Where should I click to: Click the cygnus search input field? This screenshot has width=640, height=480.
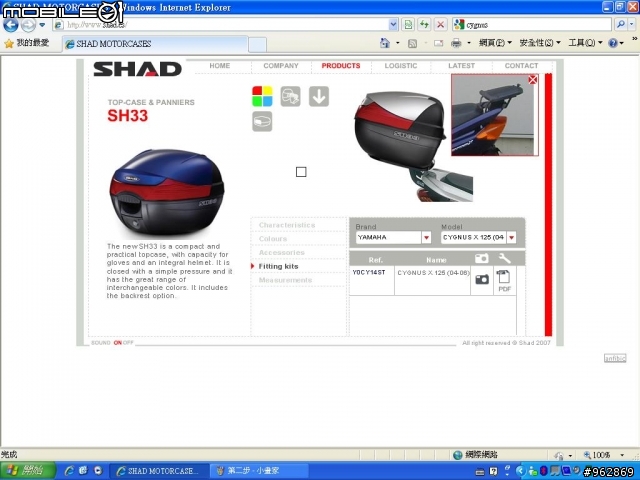537,24
